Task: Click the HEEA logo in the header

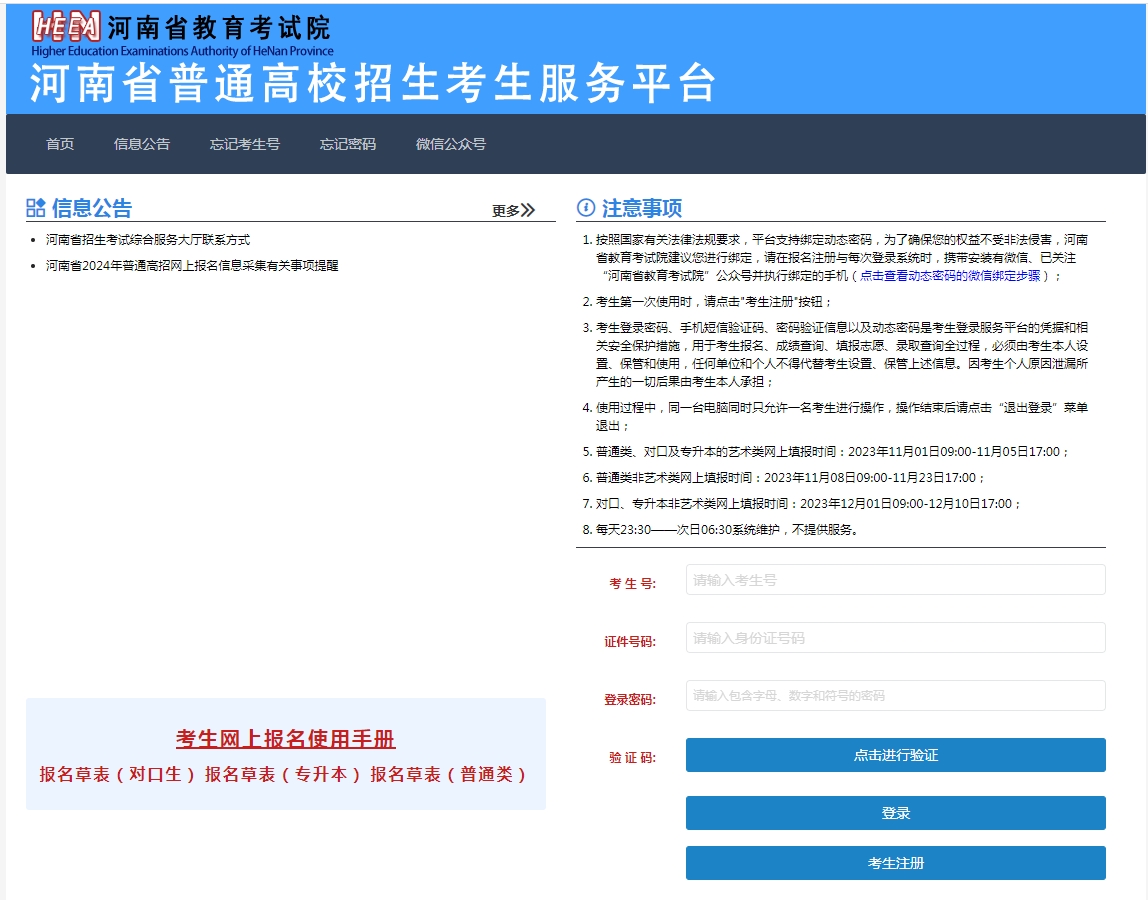Action: 66,26
